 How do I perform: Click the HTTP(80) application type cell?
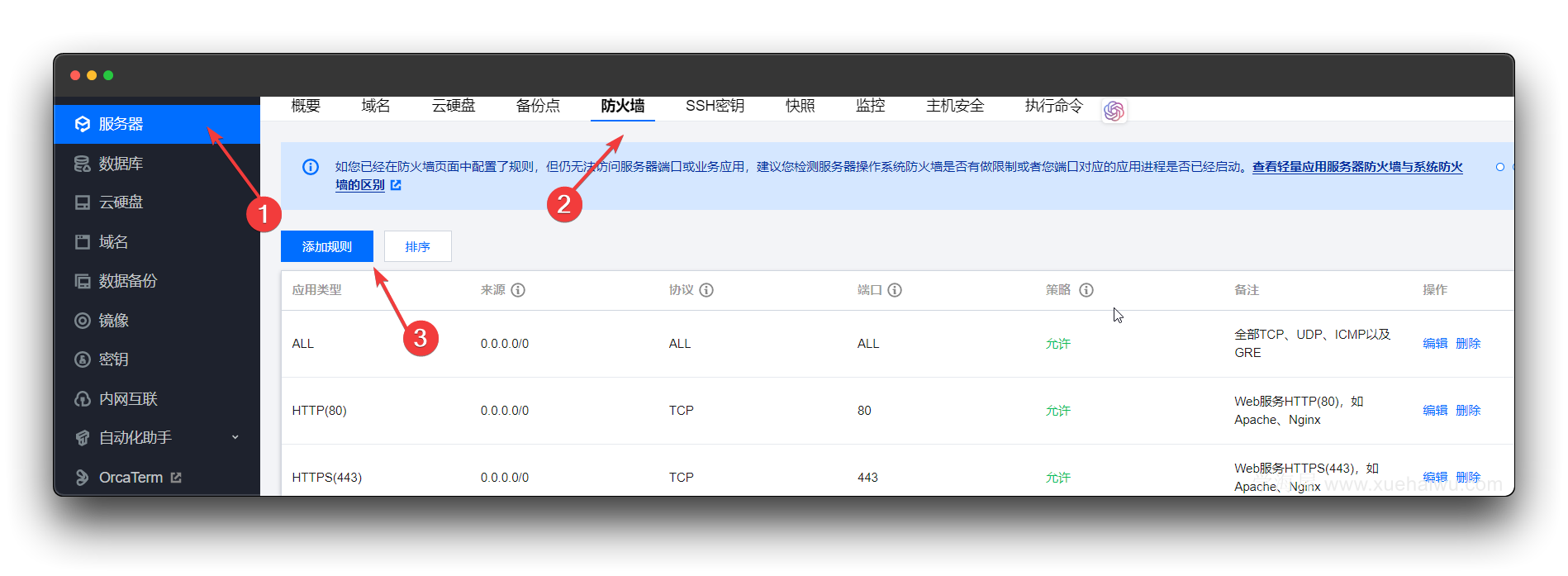coord(319,411)
